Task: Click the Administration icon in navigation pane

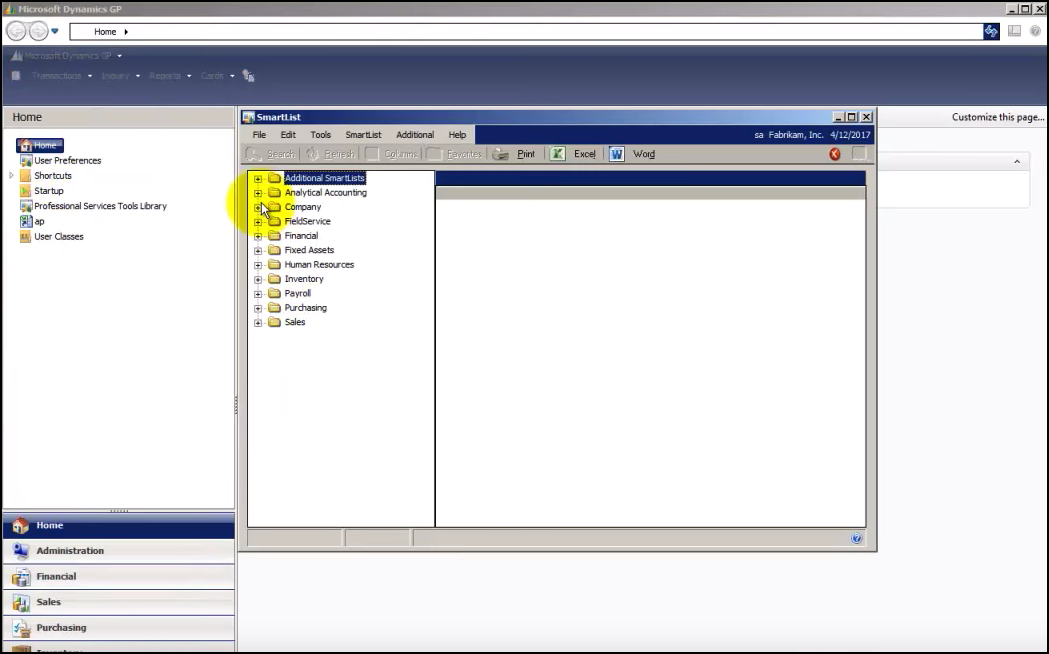Action: point(21,551)
